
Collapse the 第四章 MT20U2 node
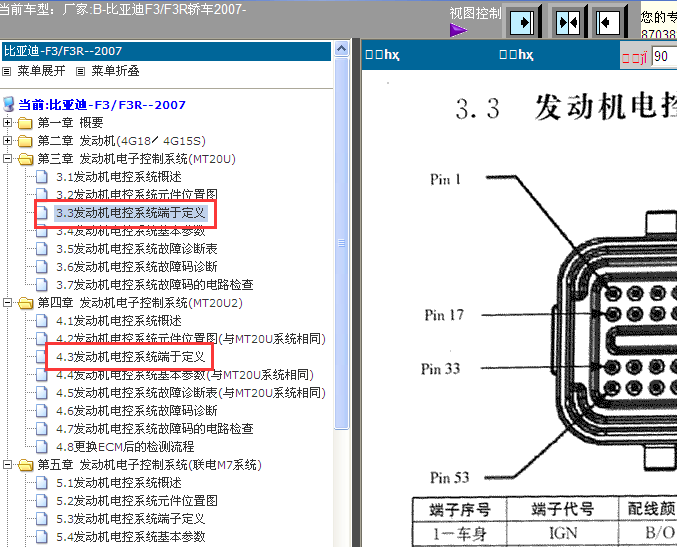point(7,303)
